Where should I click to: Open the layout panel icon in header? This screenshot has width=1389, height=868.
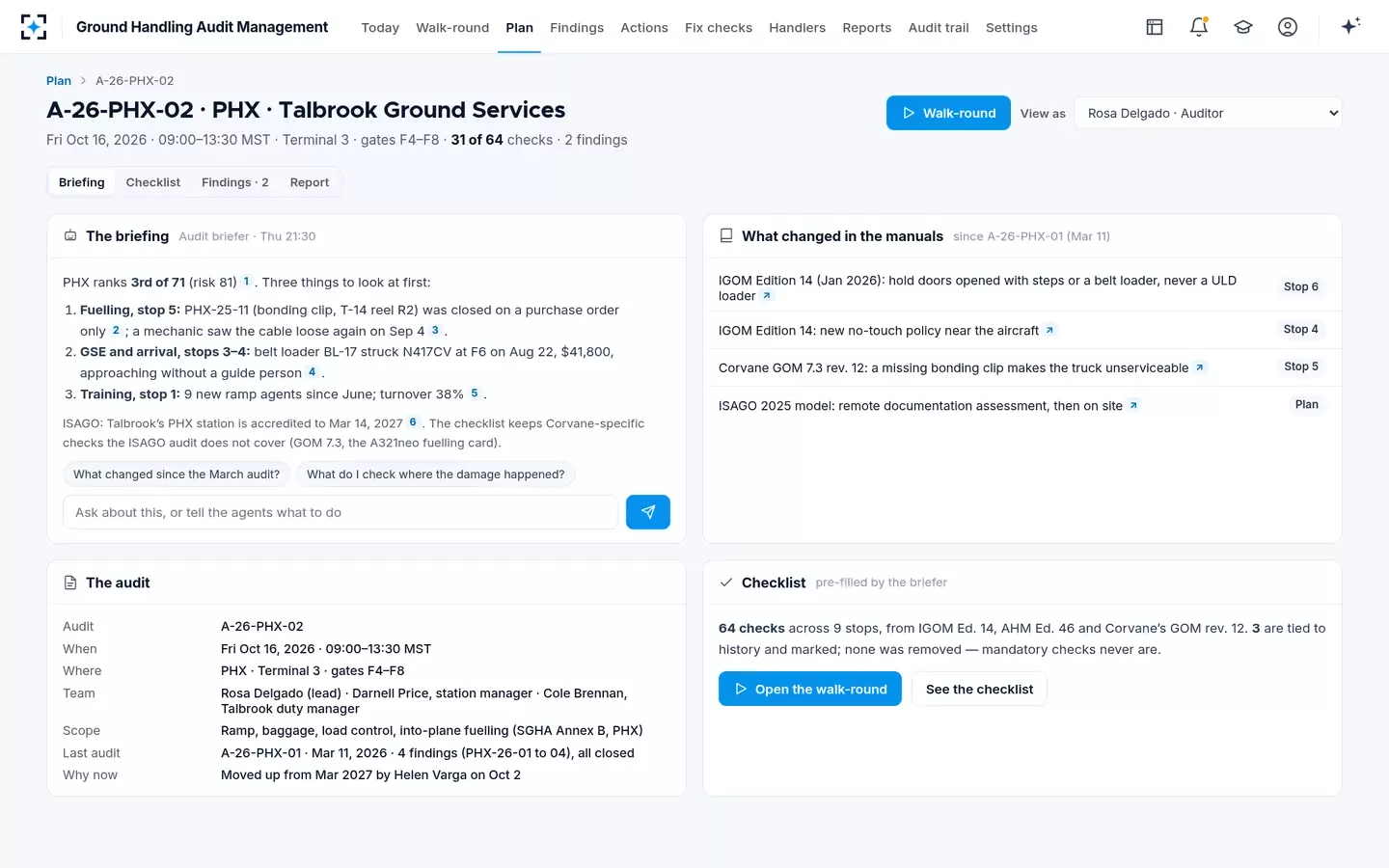(x=1155, y=27)
